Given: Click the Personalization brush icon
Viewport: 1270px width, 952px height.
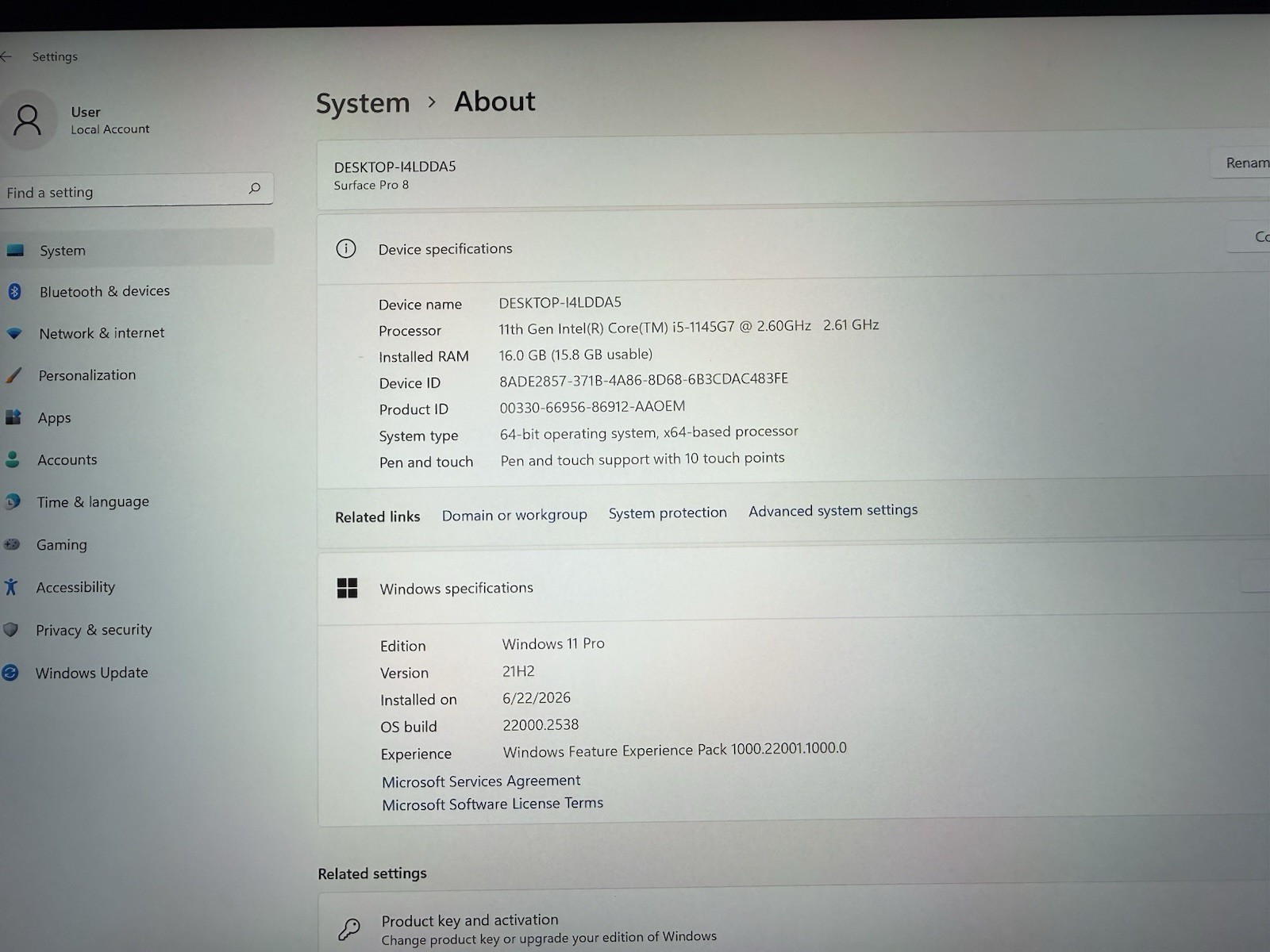Looking at the screenshot, I should click(13, 375).
